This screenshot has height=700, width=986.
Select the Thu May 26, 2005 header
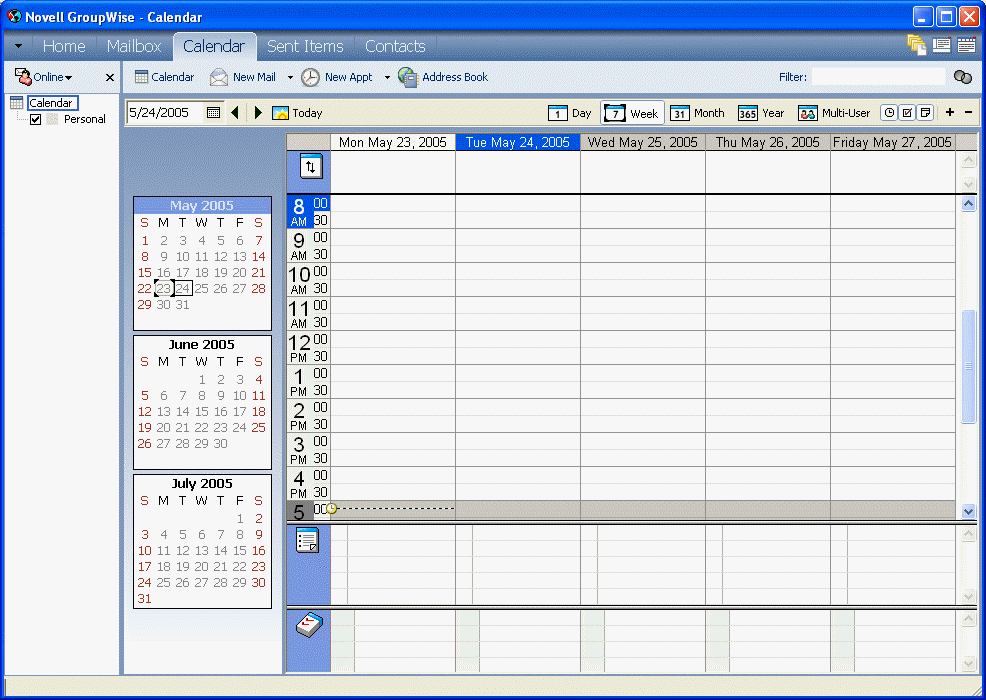click(768, 142)
